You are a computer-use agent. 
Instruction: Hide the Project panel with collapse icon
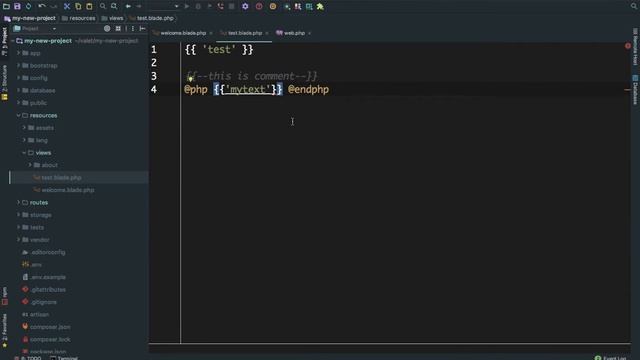tap(142, 29)
